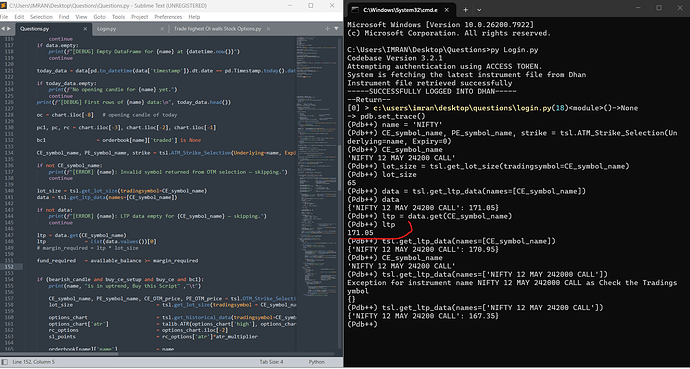Go to previous tab with left arrow
This screenshot has height=369, width=690.
tap(3, 29)
